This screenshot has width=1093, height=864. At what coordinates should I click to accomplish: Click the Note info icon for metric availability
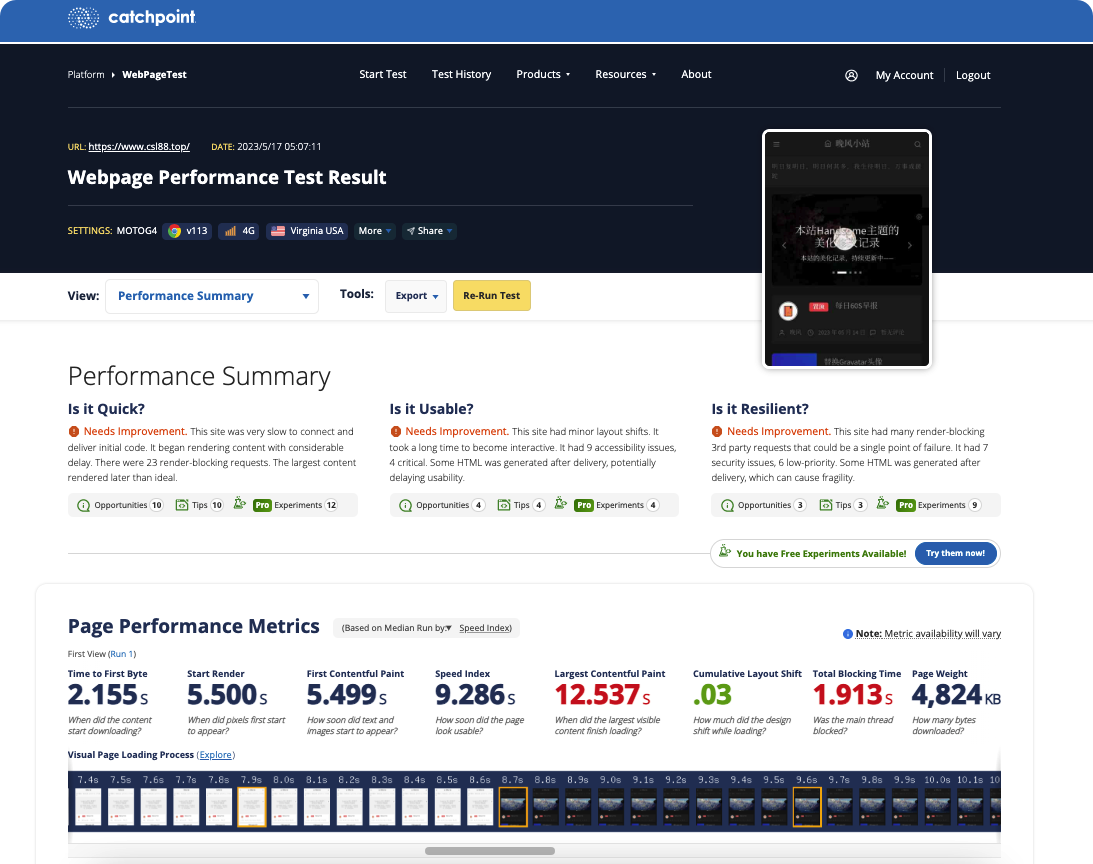tap(848, 634)
